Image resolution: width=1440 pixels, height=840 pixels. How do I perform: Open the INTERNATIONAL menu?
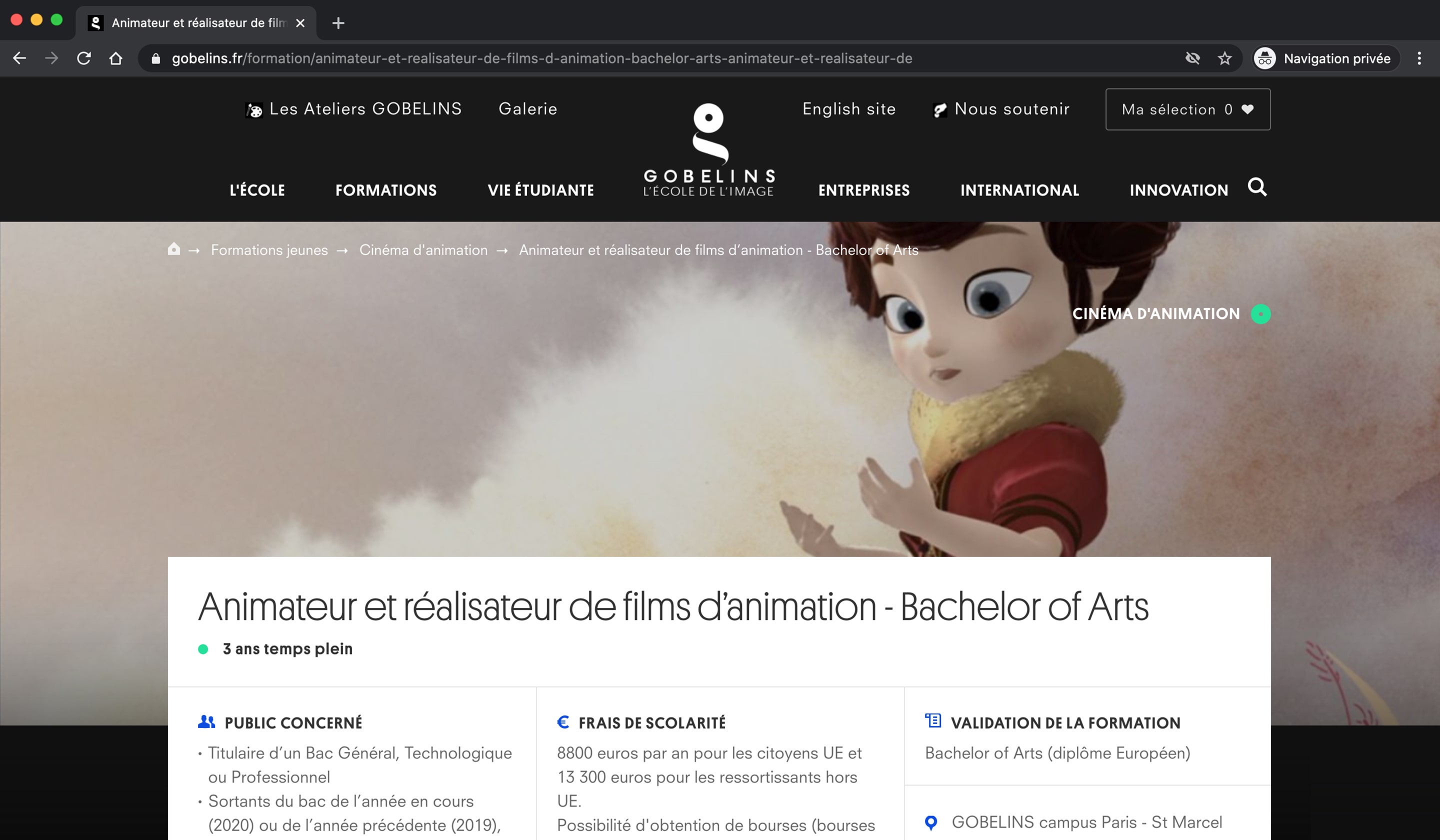pos(1019,190)
